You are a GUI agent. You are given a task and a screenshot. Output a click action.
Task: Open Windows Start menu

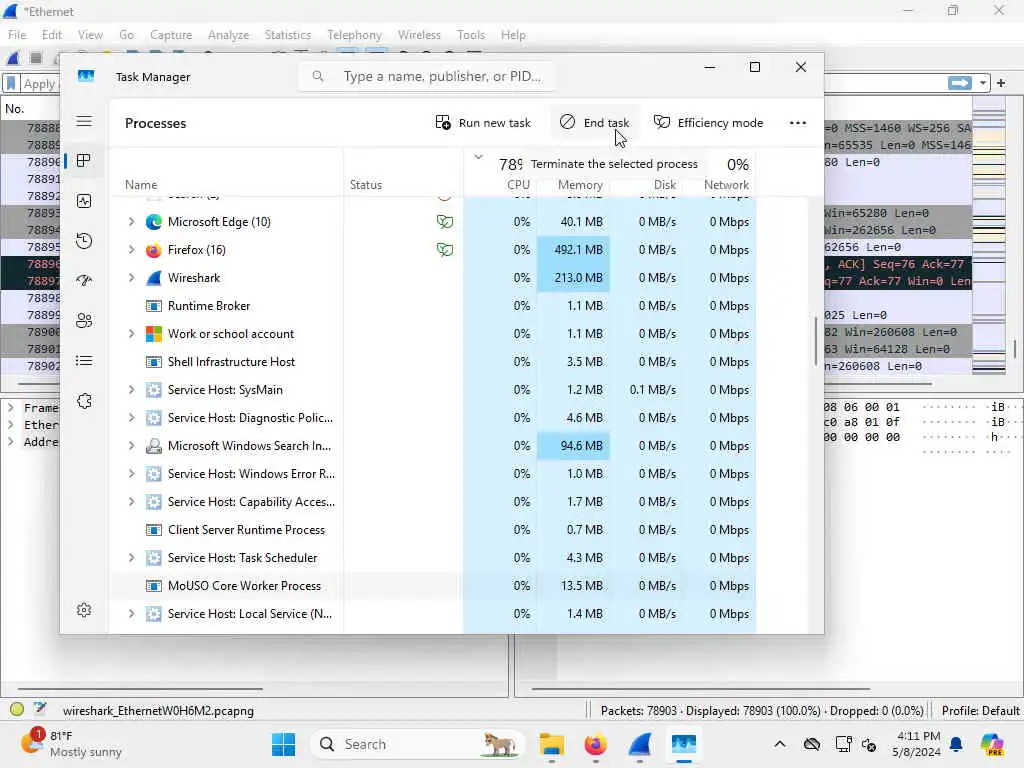[x=283, y=744]
